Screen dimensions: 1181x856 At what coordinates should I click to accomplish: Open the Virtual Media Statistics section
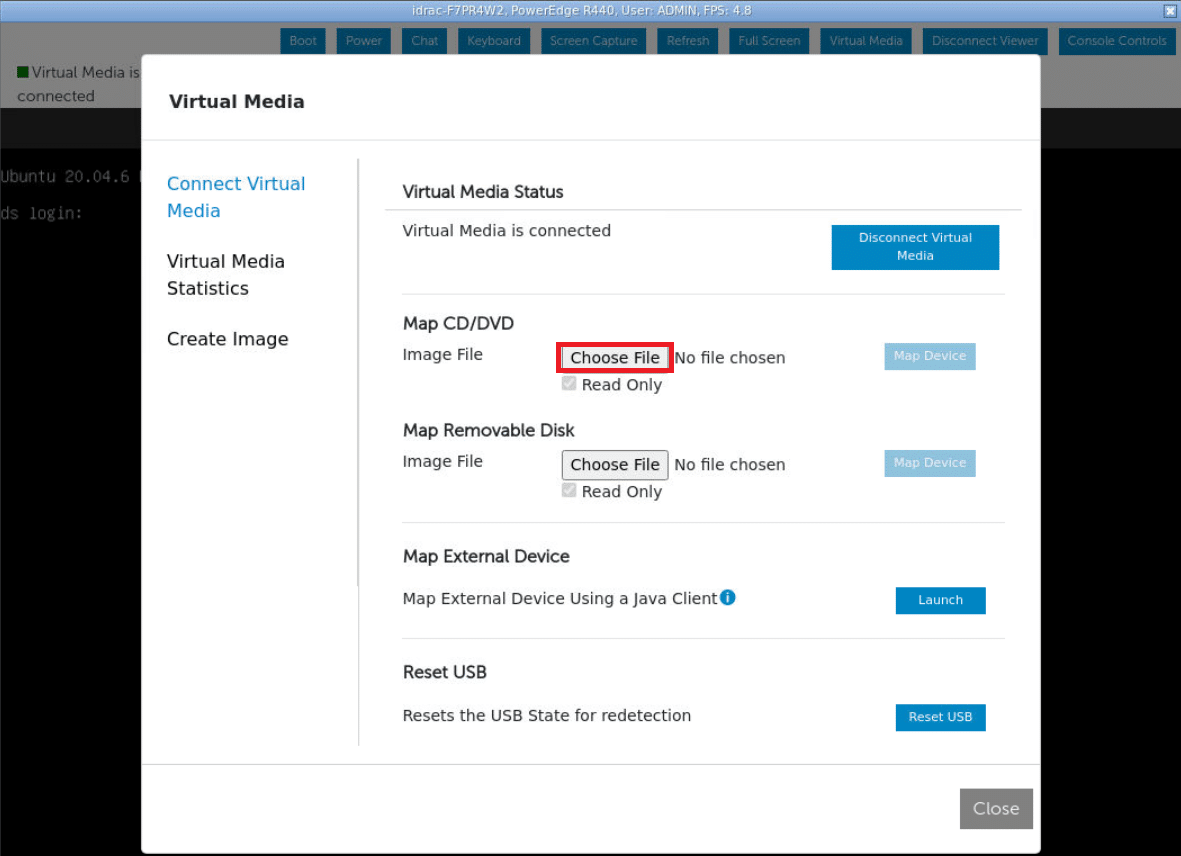[226, 275]
